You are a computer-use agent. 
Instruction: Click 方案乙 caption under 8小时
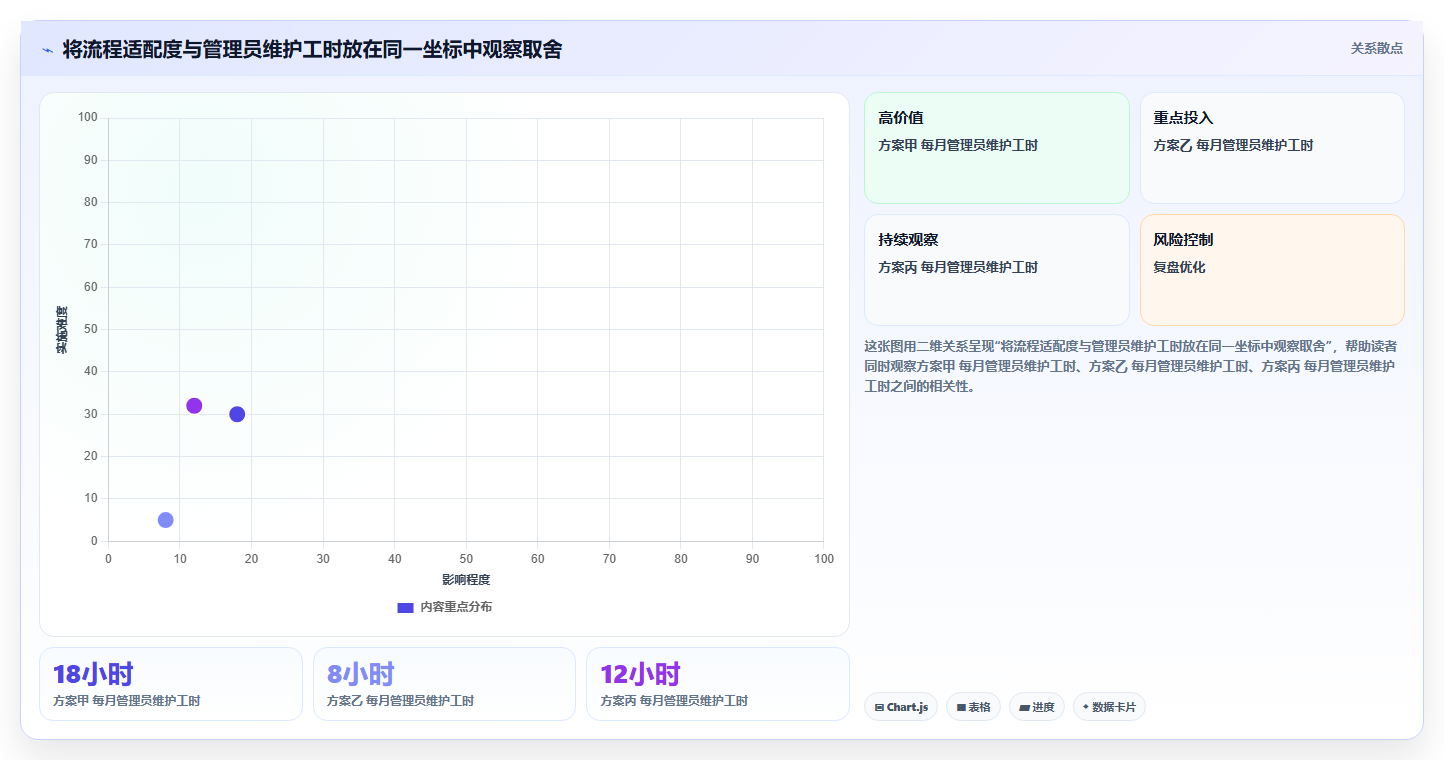[401, 701]
